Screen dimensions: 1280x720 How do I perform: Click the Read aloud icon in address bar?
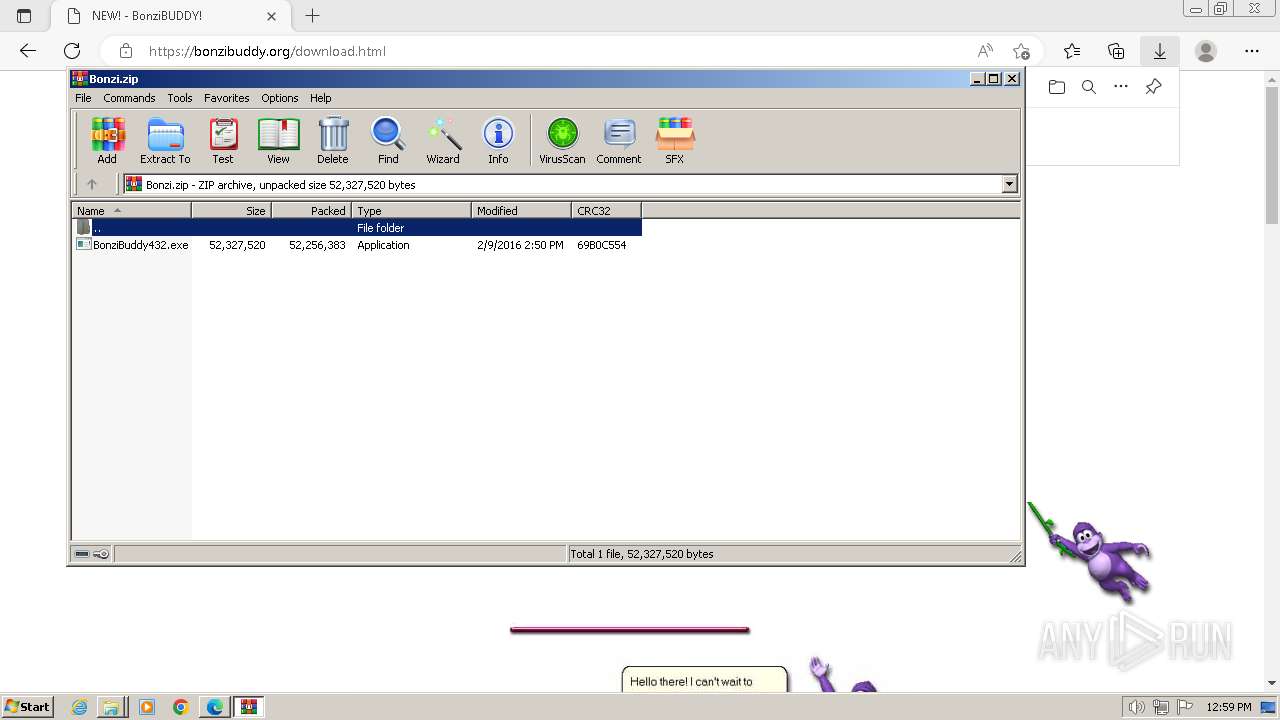click(x=985, y=51)
